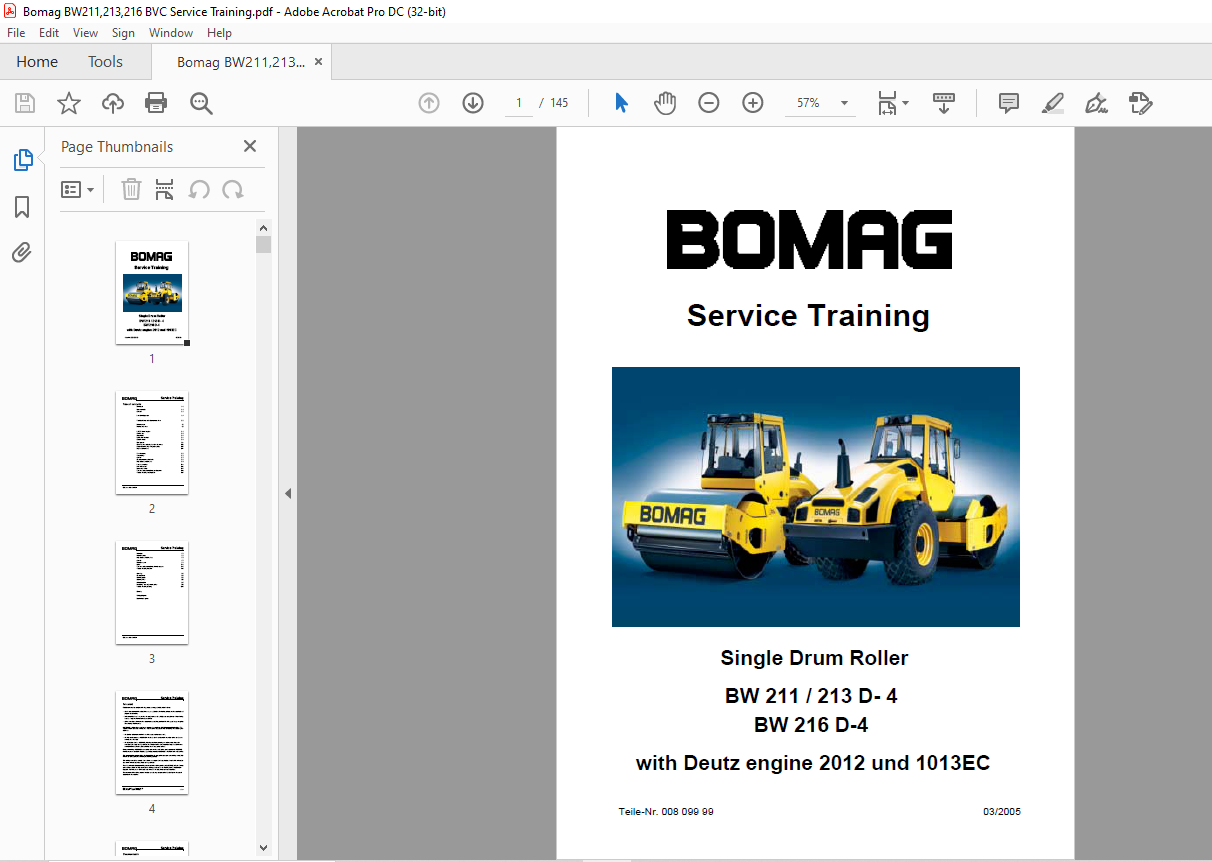Open thumbnail options dropdown menu
Viewport: 1212px width, 862px height.
78,189
